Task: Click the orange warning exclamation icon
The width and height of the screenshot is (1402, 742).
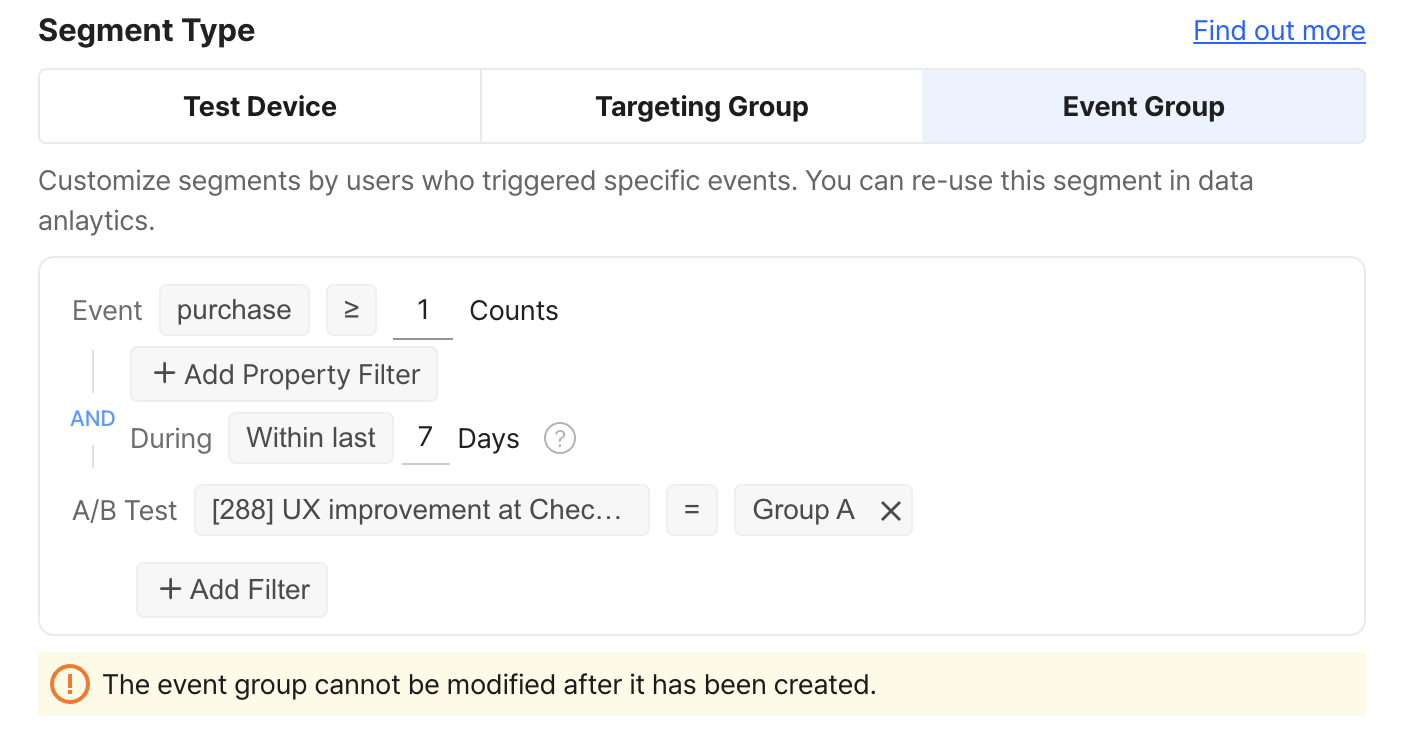Action: pyautogui.click(x=70, y=684)
